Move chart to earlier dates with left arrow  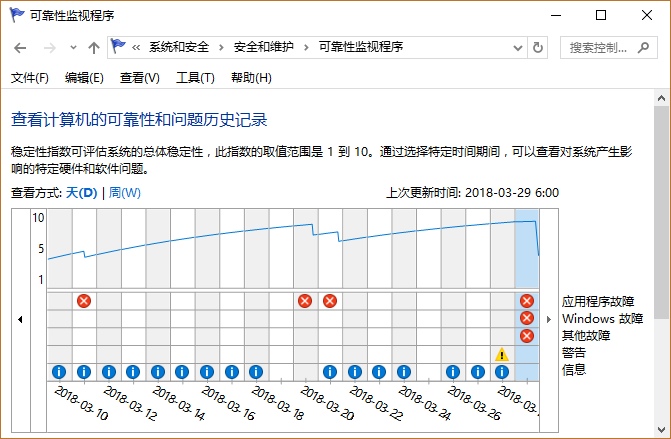tap(20, 320)
